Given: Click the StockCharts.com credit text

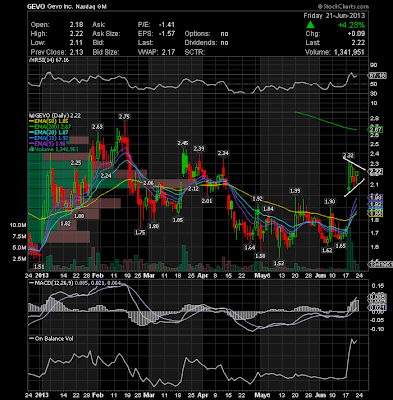Looking at the screenshot, I should (343, 6).
